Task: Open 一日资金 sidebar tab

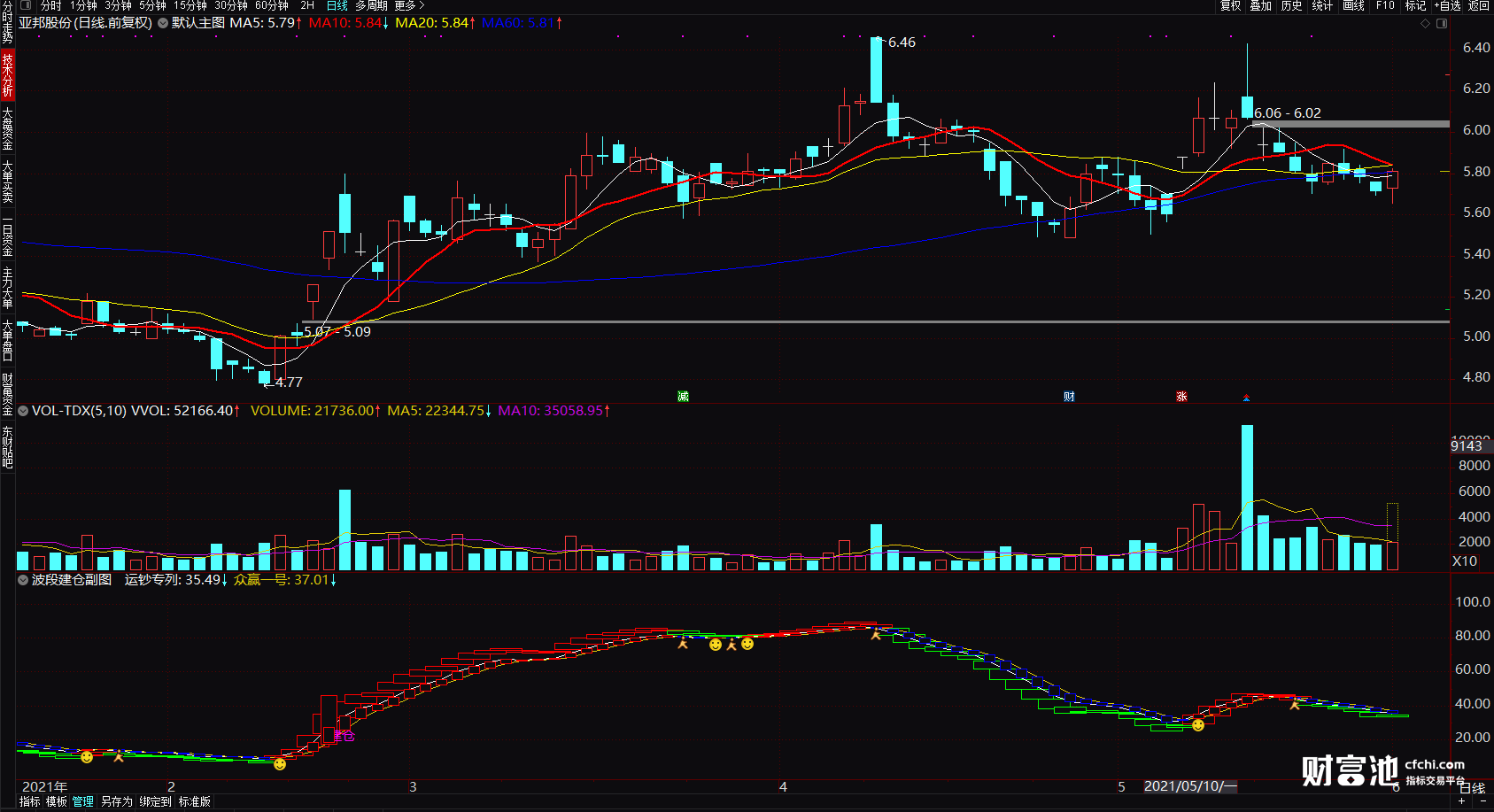Action: [7, 236]
